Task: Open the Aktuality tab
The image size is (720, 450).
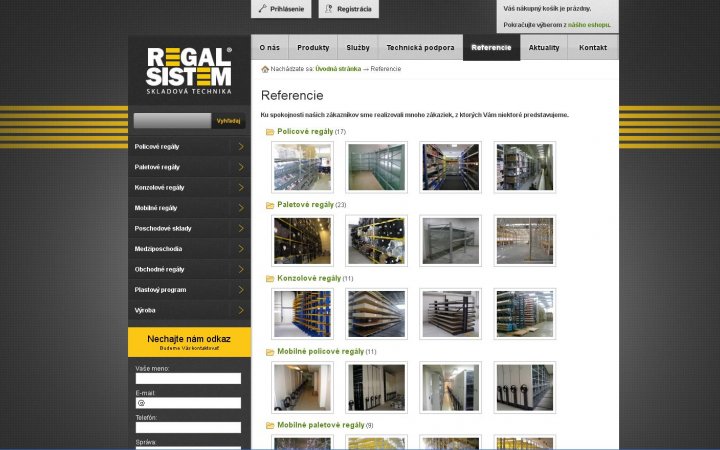Action: (x=544, y=47)
